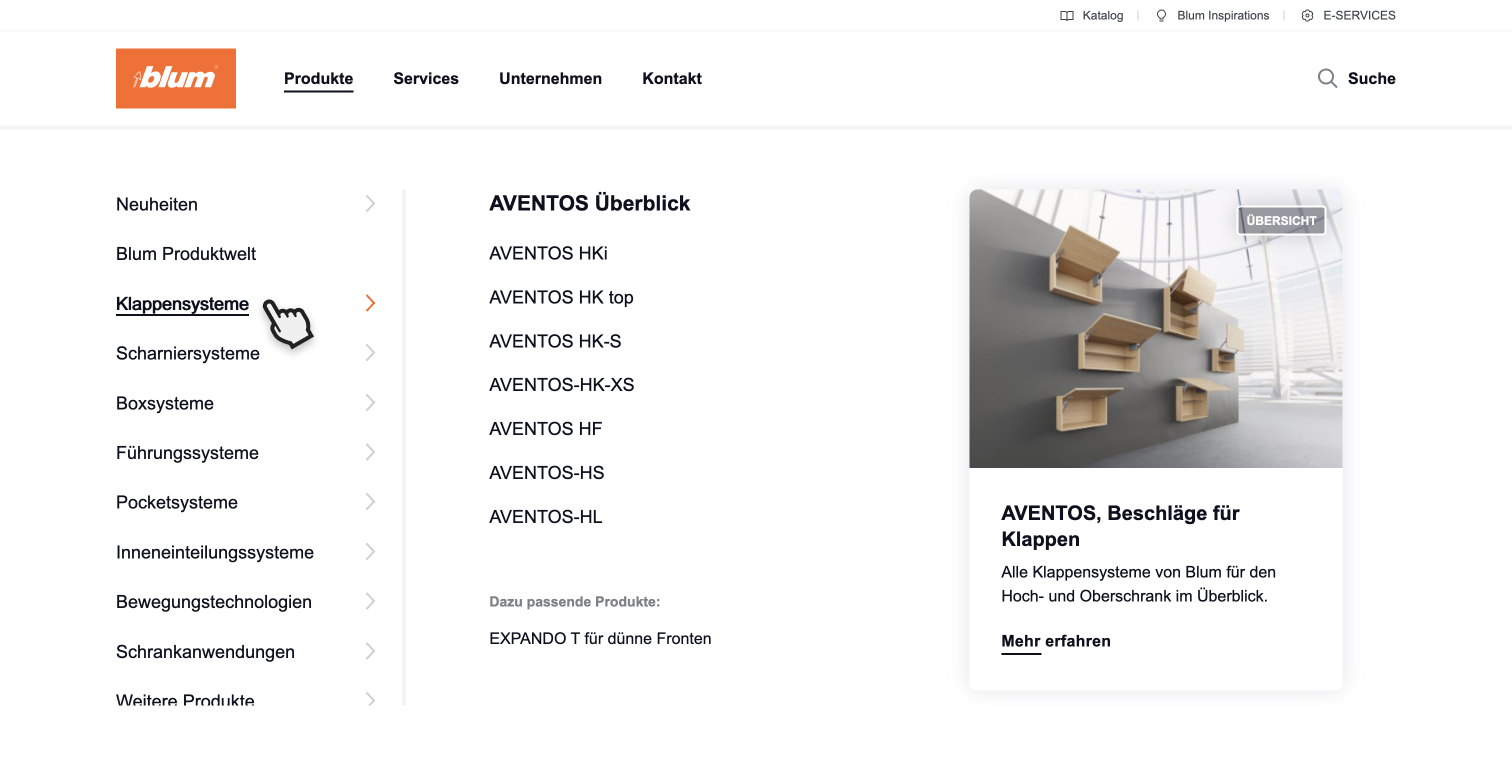Select Neuheiten category
The height and width of the screenshot is (758, 1512).
(x=157, y=204)
